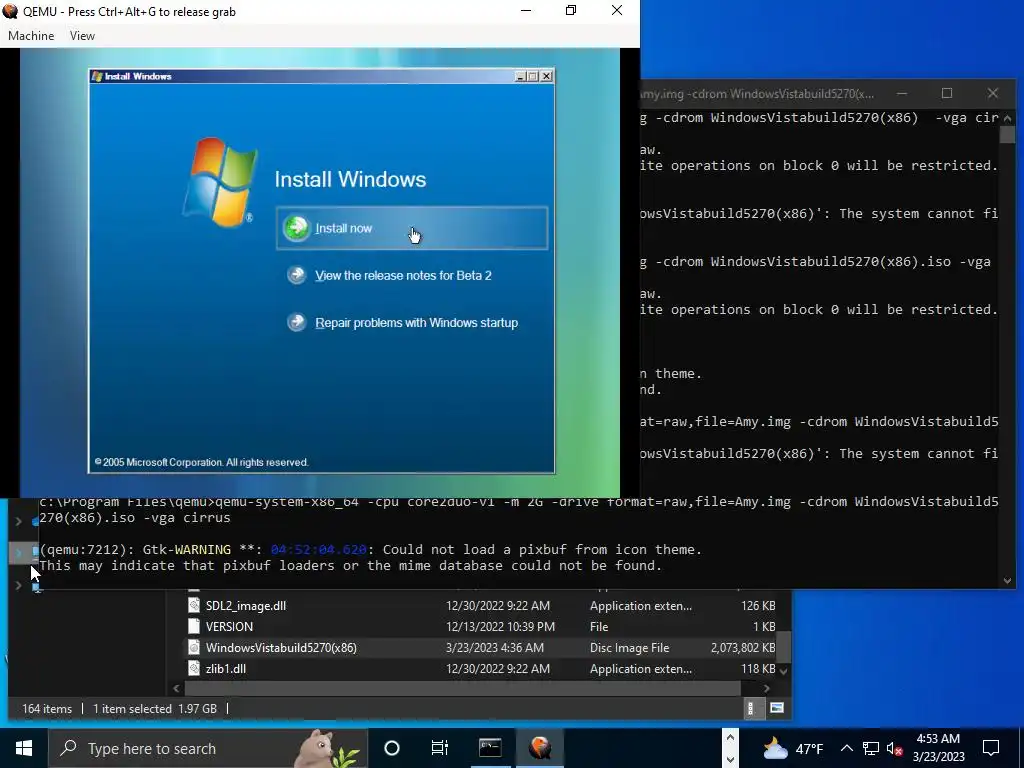The width and height of the screenshot is (1024, 768).
Task: Click the green arrow icon beside Install now
Action: (296, 228)
